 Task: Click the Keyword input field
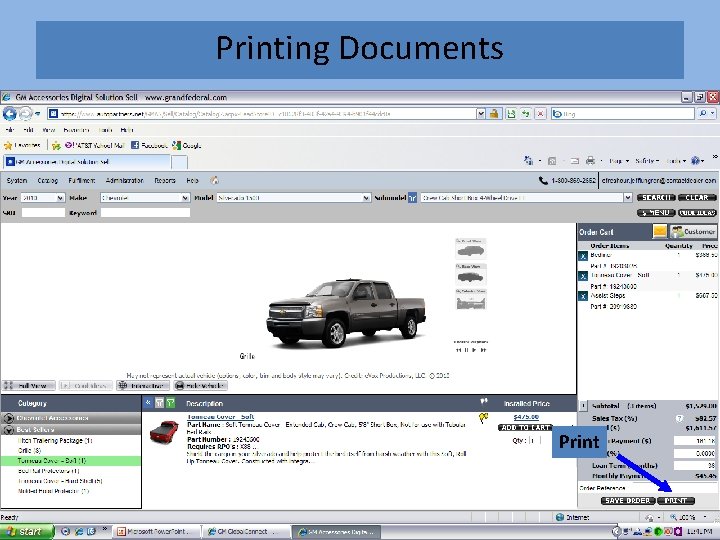point(145,213)
